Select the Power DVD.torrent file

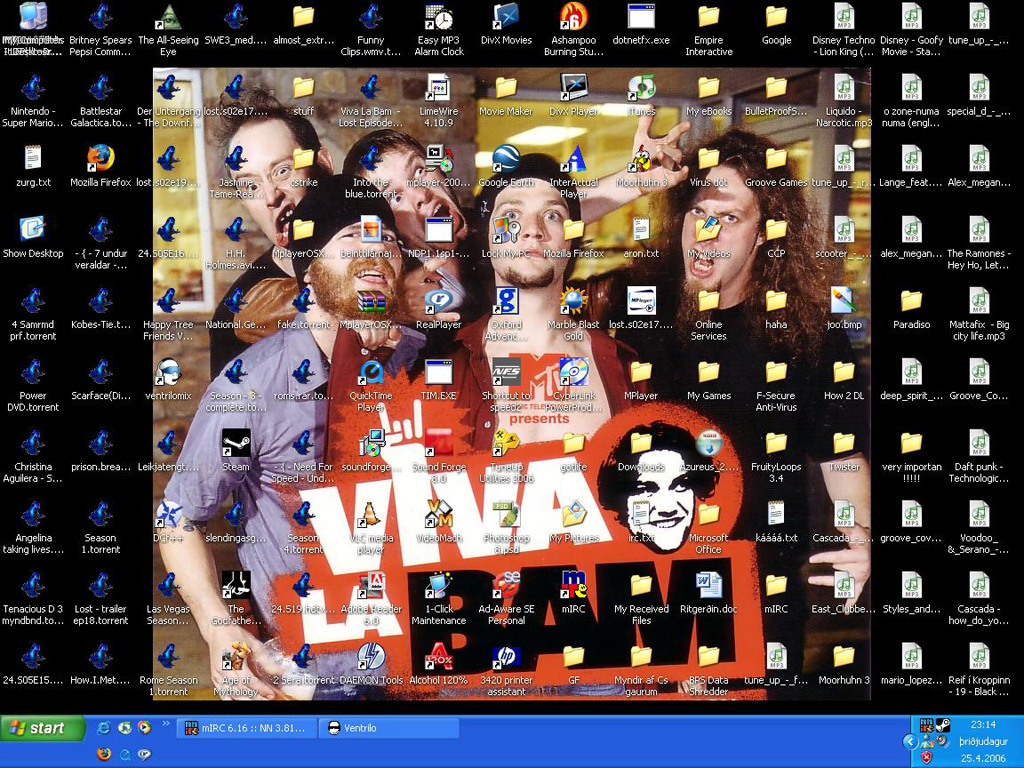33,385
